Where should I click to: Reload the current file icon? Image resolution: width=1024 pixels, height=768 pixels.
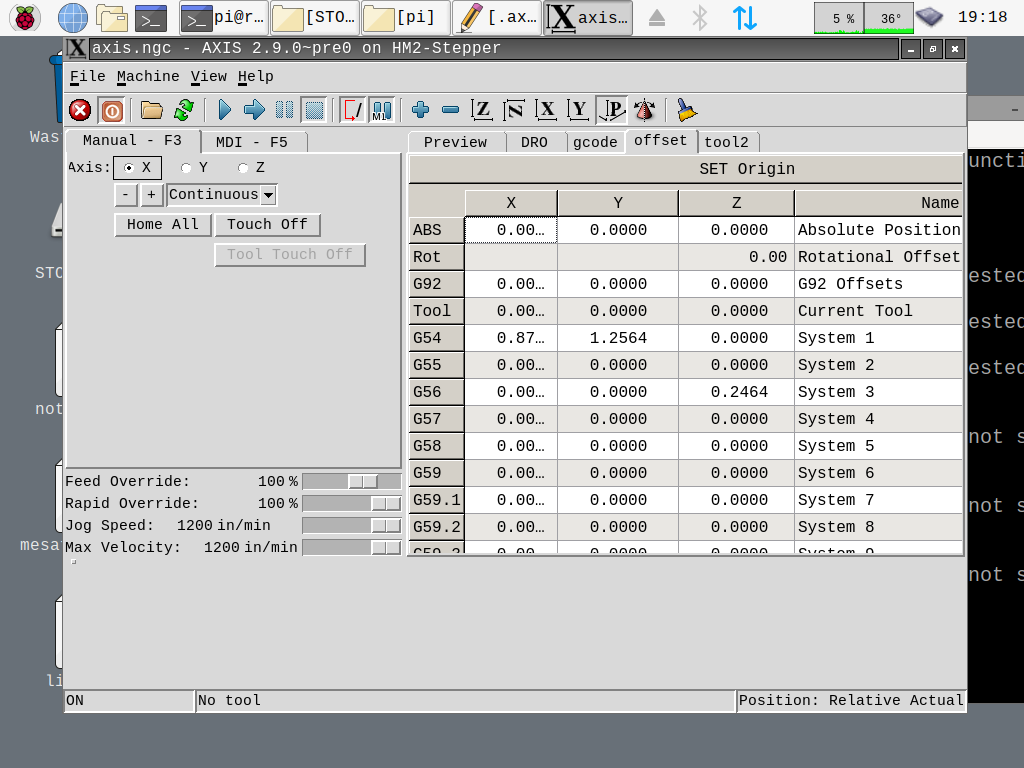click(x=184, y=110)
